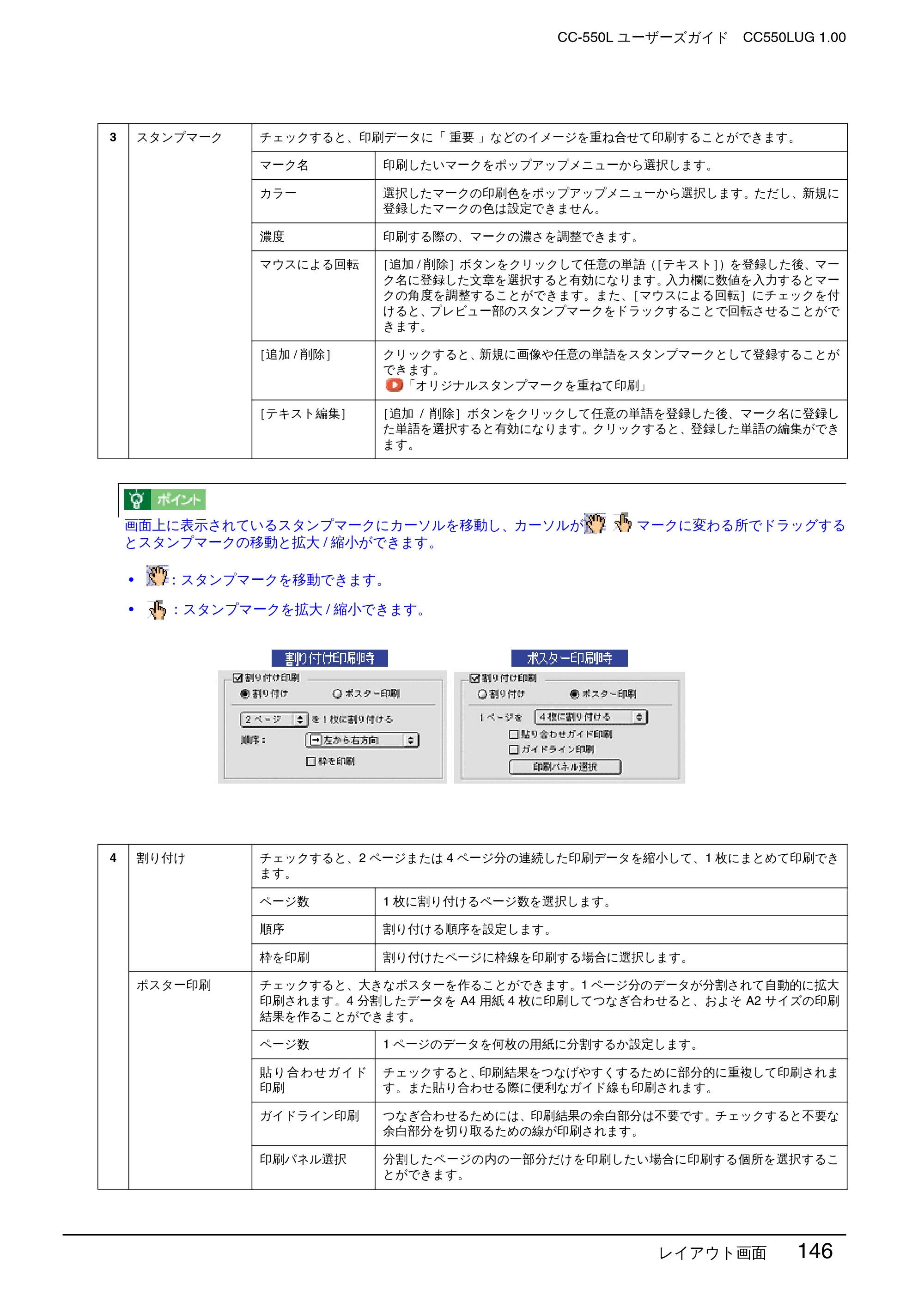Click the 印刷パネル選択 button
The height and width of the screenshot is (1308, 924).
pos(565,767)
